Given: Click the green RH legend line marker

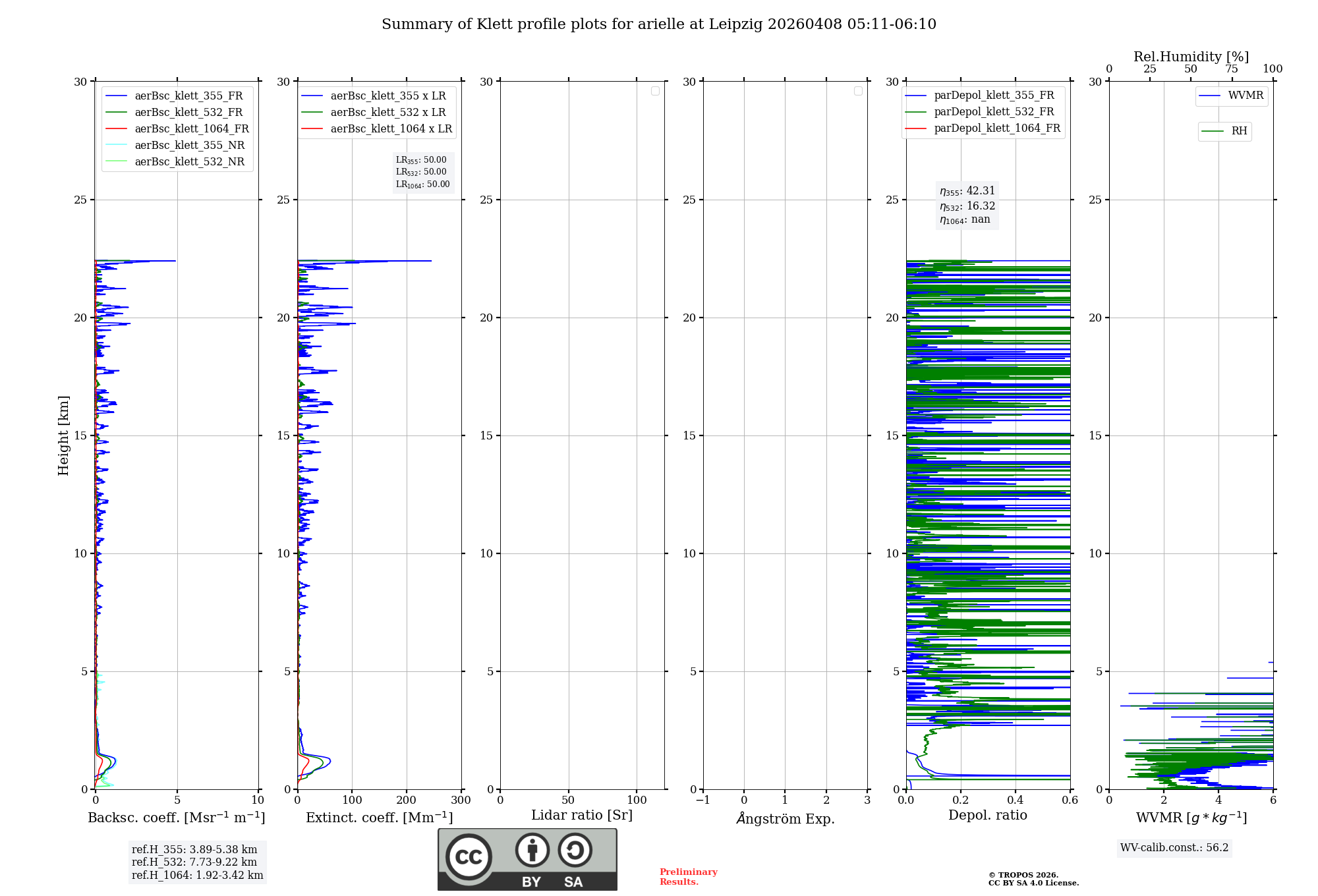Looking at the screenshot, I should [1213, 131].
